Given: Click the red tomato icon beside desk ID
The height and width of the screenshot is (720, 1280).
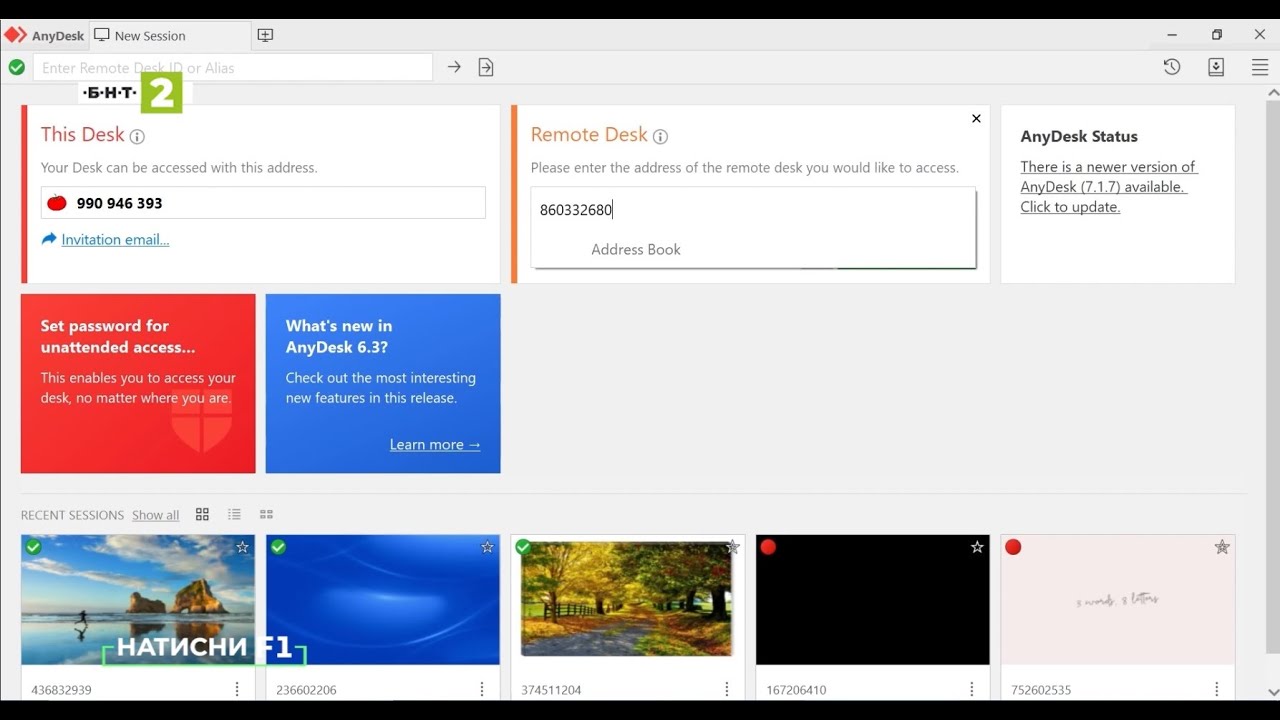Looking at the screenshot, I should pyautogui.click(x=57, y=203).
